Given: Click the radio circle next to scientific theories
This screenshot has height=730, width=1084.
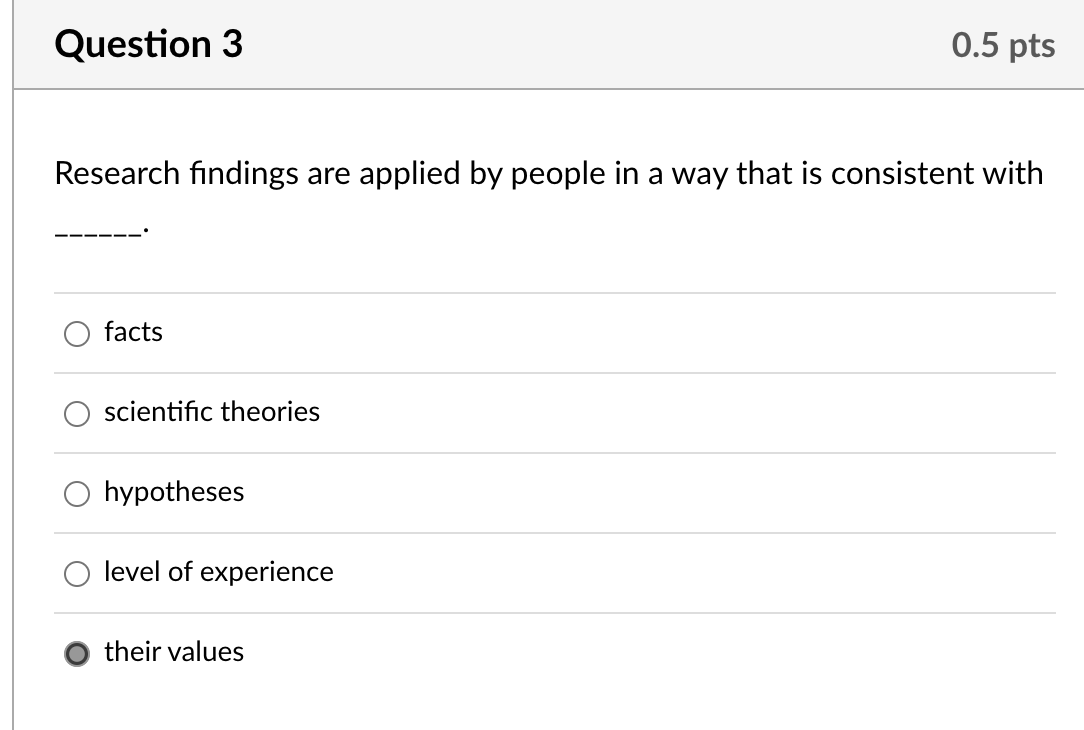Looking at the screenshot, I should [77, 413].
